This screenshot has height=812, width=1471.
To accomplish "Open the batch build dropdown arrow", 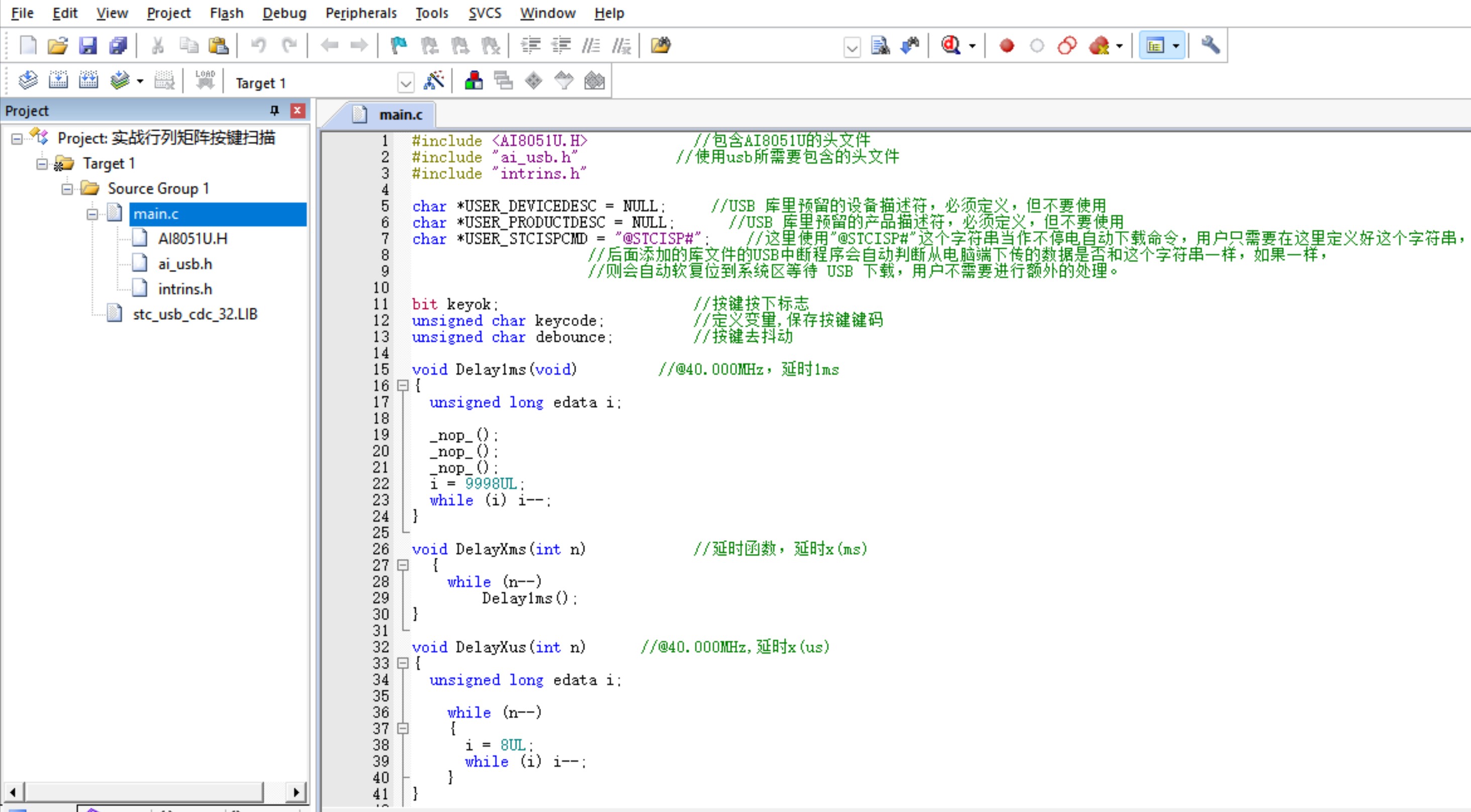I will pyautogui.click(x=140, y=81).
